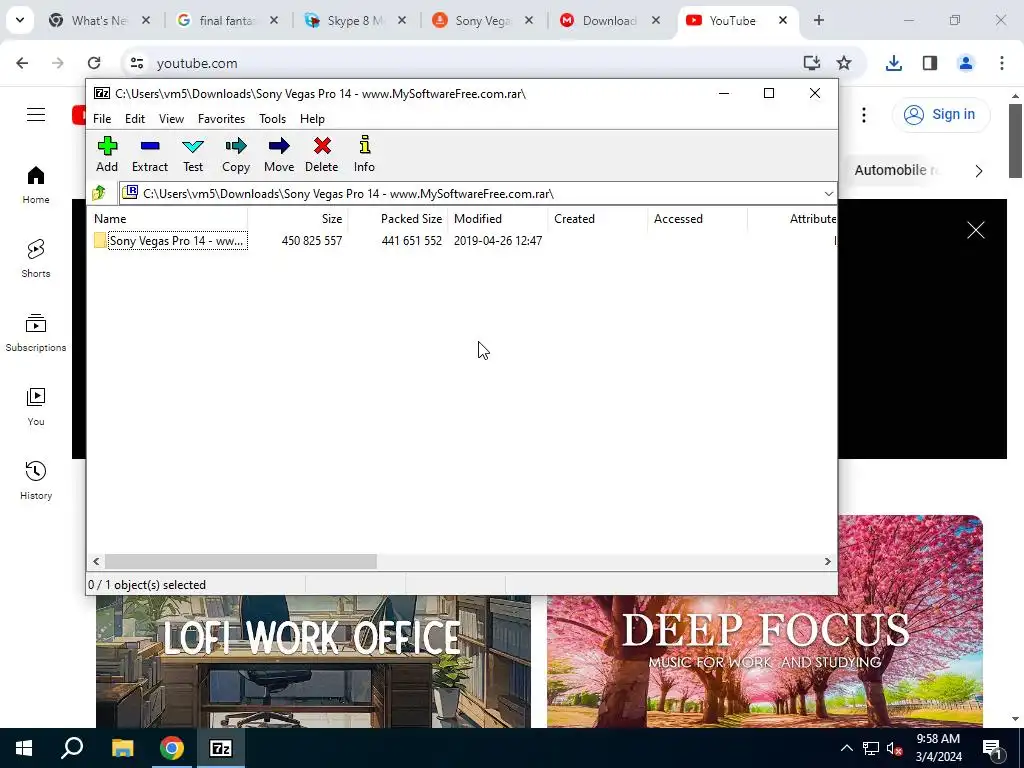Open the Chrome profile avatar
Viewport: 1024px width, 768px height.
[x=965, y=63]
